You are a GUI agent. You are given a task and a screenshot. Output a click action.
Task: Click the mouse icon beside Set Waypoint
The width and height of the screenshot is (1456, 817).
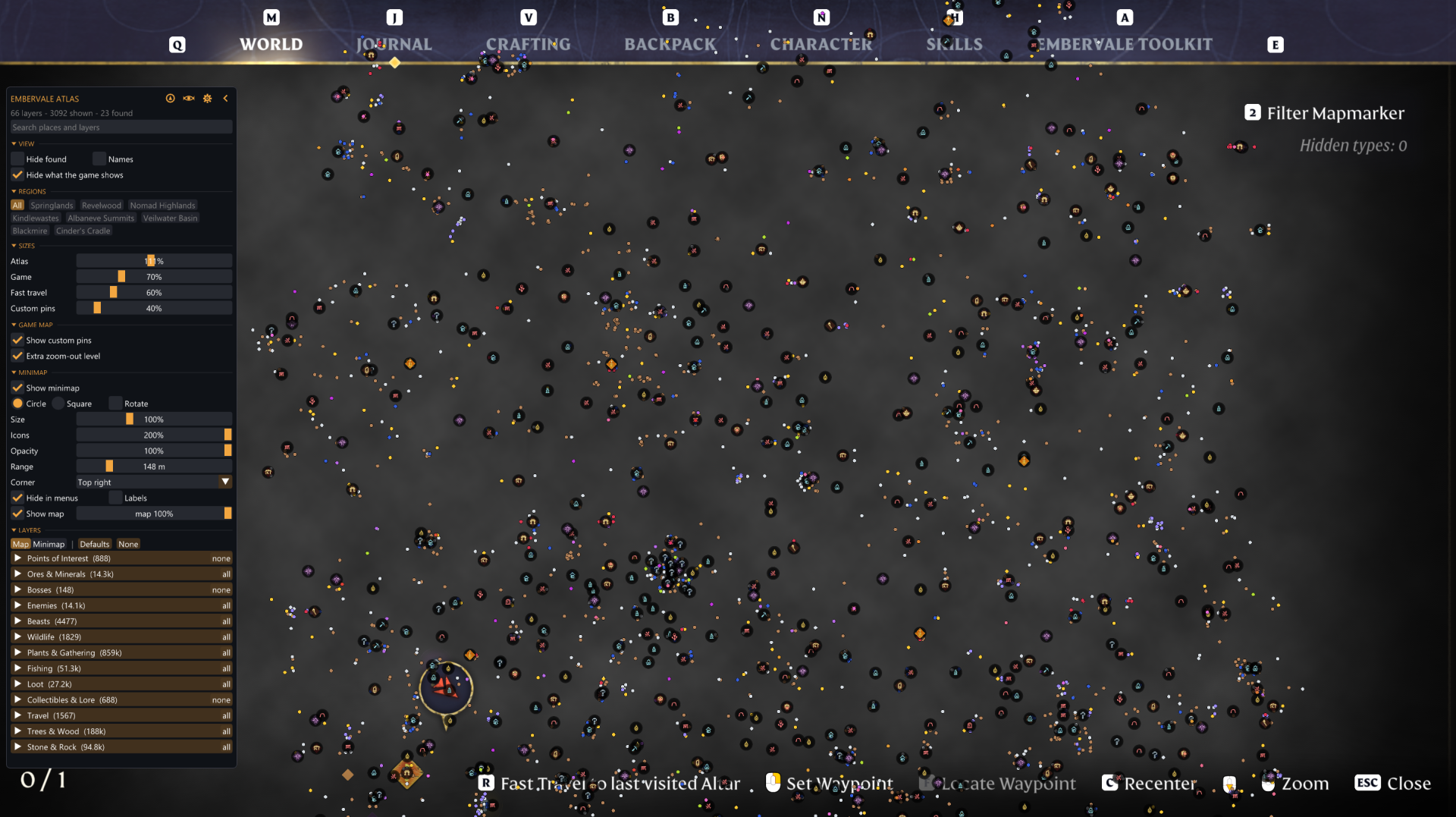point(773,783)
